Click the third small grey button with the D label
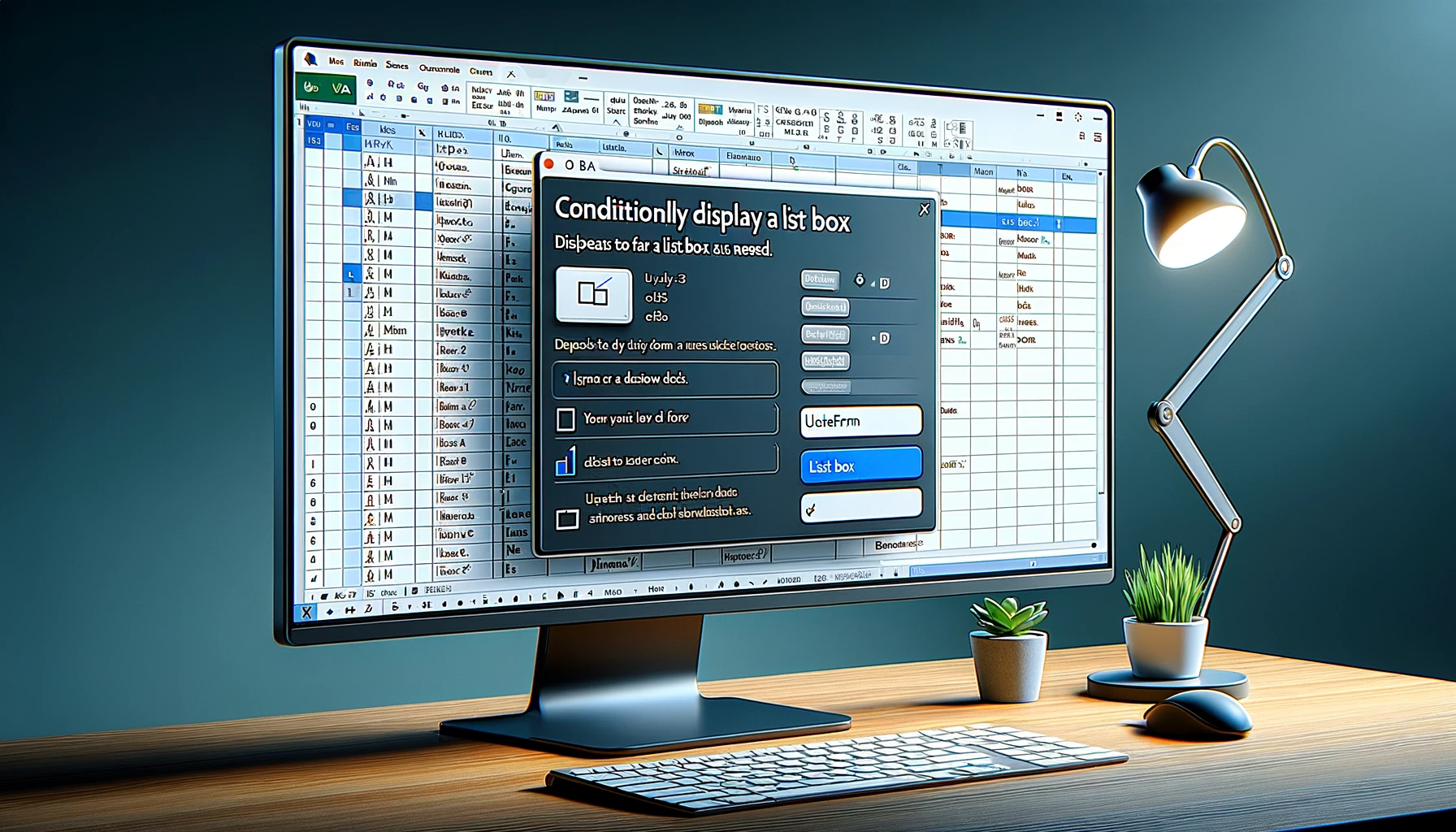1456x832 pixels. pyautogui.click(x=825, y=334)
